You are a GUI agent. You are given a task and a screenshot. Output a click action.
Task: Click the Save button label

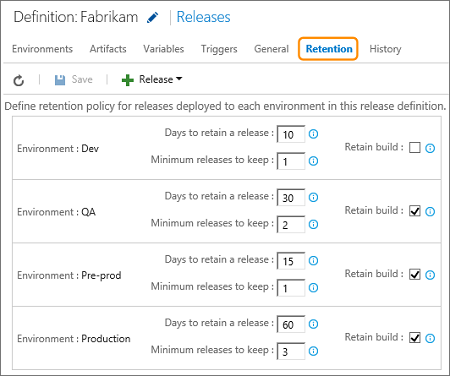pos(82,80)
